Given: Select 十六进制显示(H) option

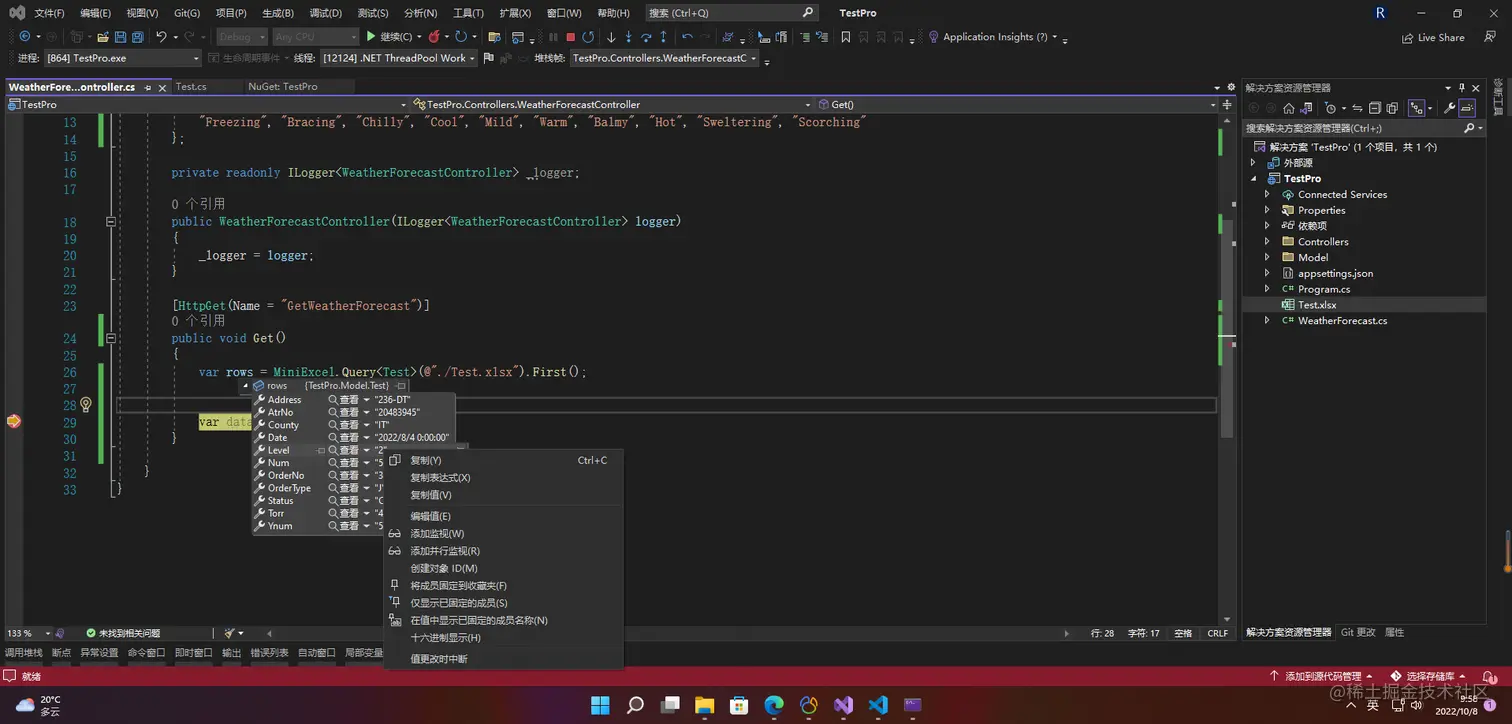Looking at the screenshot, I should pyautogui.click(x=503, y=637).
